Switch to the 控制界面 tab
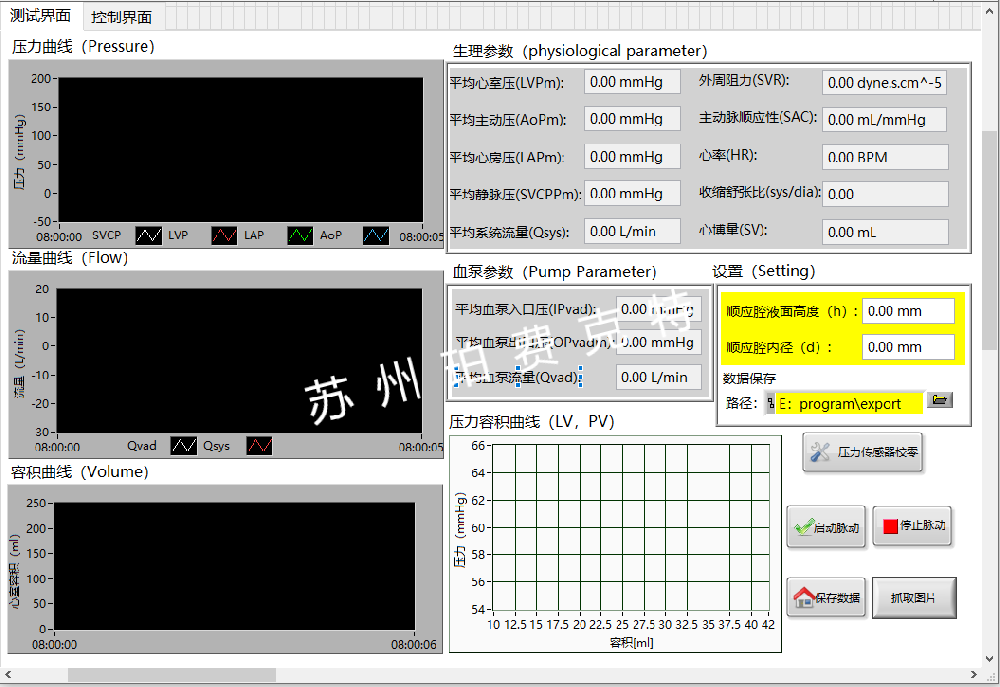1000x687 pixels. 121,17
